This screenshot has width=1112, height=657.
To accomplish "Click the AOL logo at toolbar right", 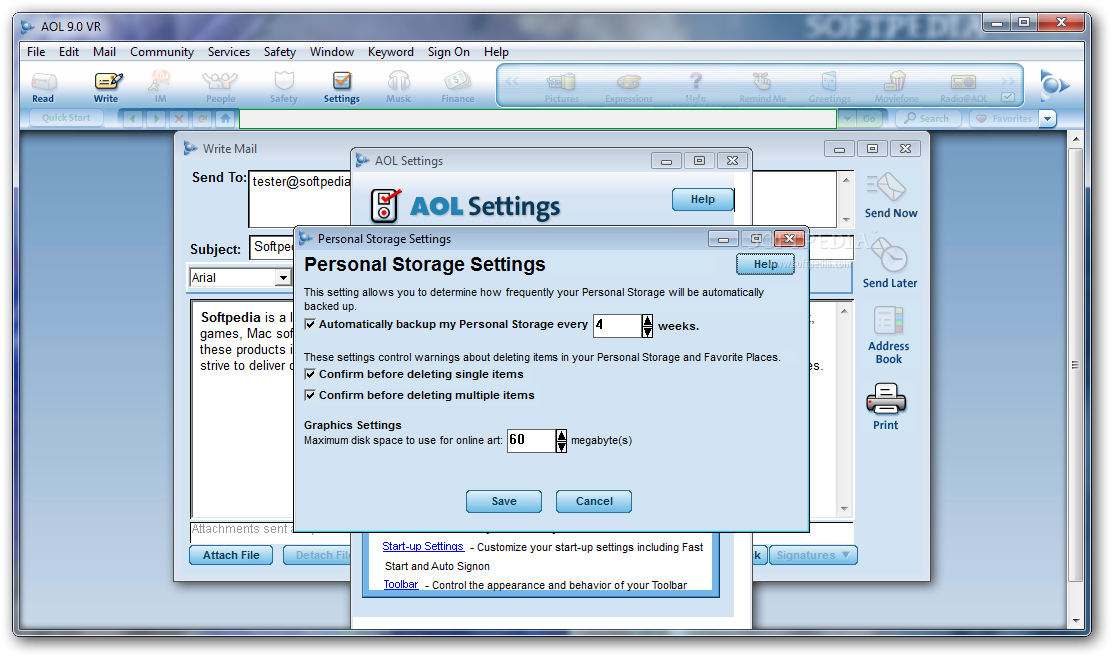I will (x=1053, y=85).
